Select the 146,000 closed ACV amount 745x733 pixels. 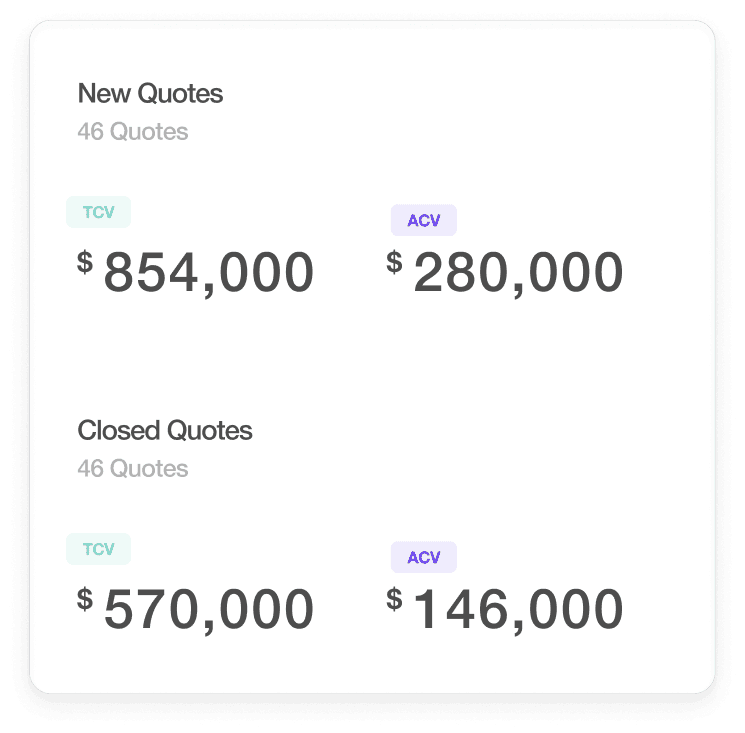[x=518, y=611]
